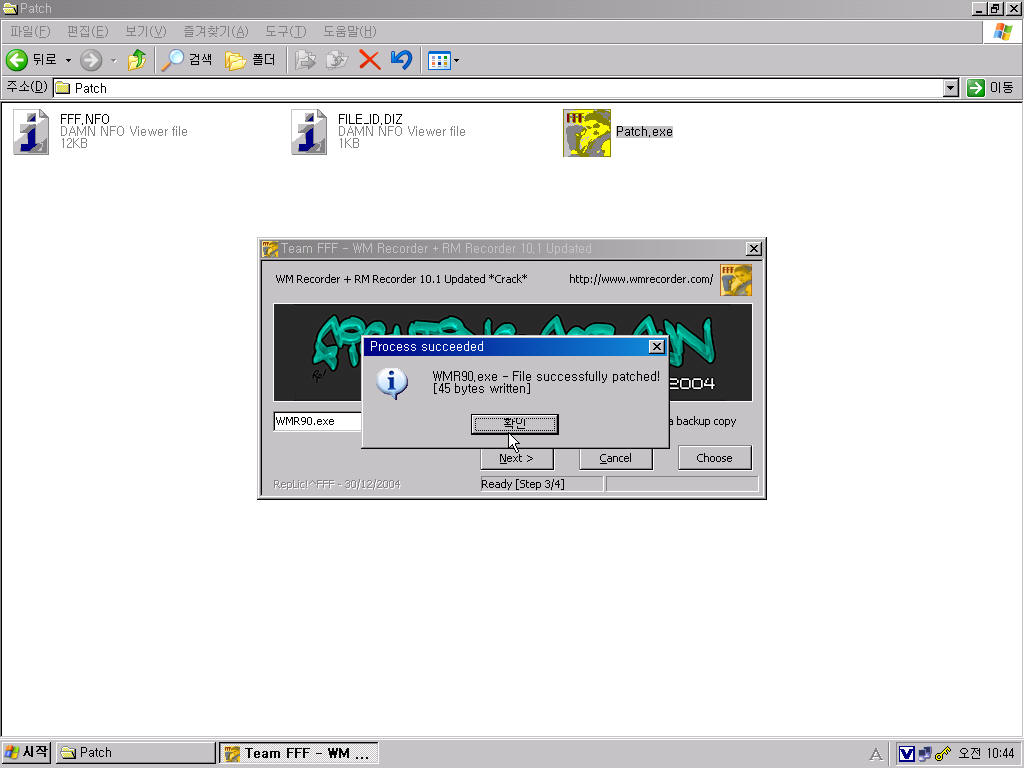The image size is (1024, 768).
Task: Click the green 이동 Go button
Action: point(991,88)
